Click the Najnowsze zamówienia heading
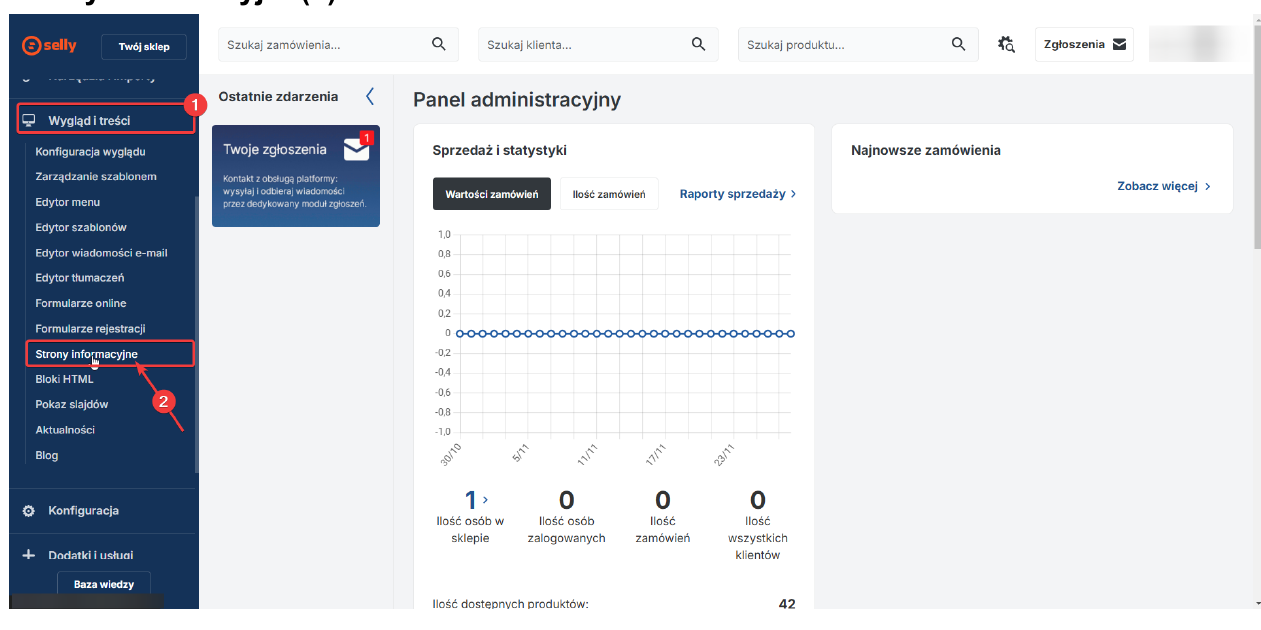 pos(926,150)
